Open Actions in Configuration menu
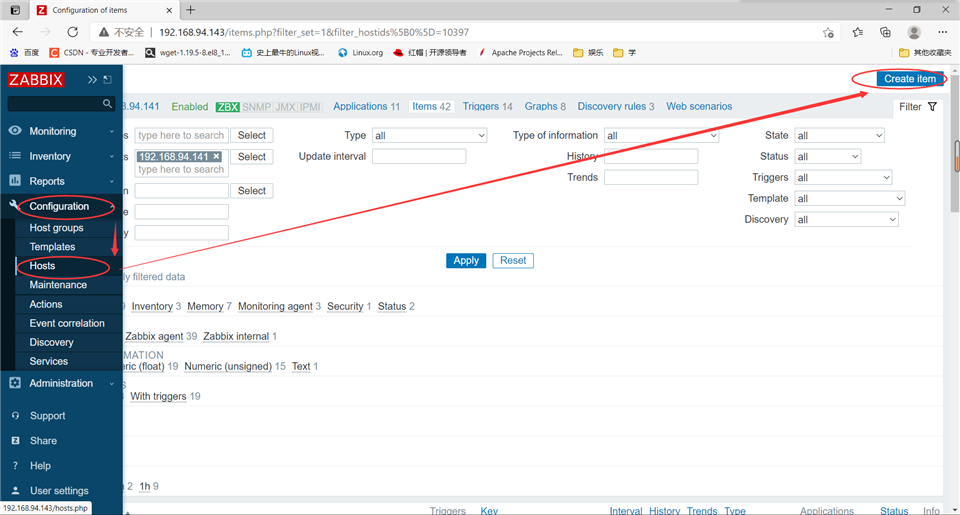The image size is (960, 515). [x=46, y=304]
